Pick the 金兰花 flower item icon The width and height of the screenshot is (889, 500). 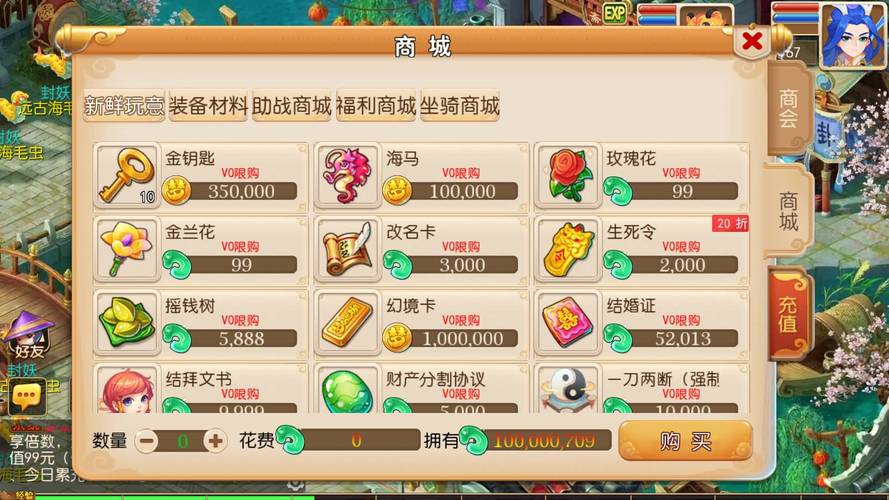click(x=126, y=249)
